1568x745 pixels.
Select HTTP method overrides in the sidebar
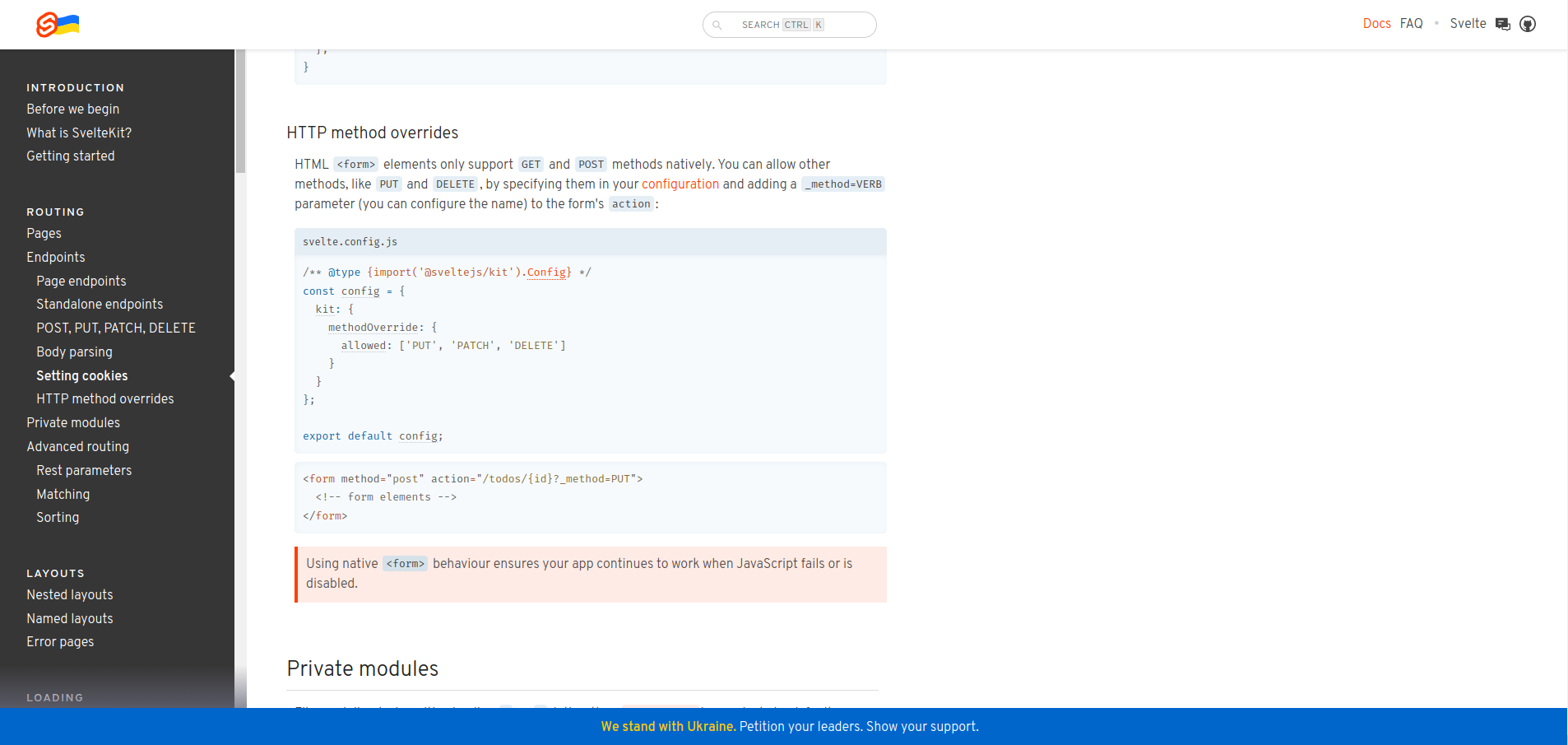104,398
